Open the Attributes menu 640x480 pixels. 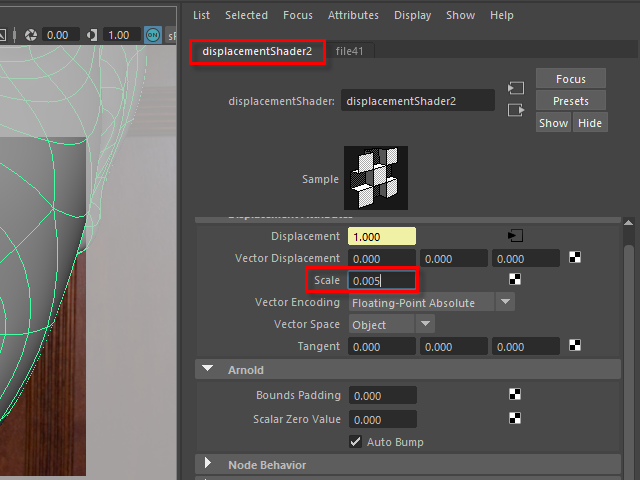pyautogui.click(x=353, y=15)
